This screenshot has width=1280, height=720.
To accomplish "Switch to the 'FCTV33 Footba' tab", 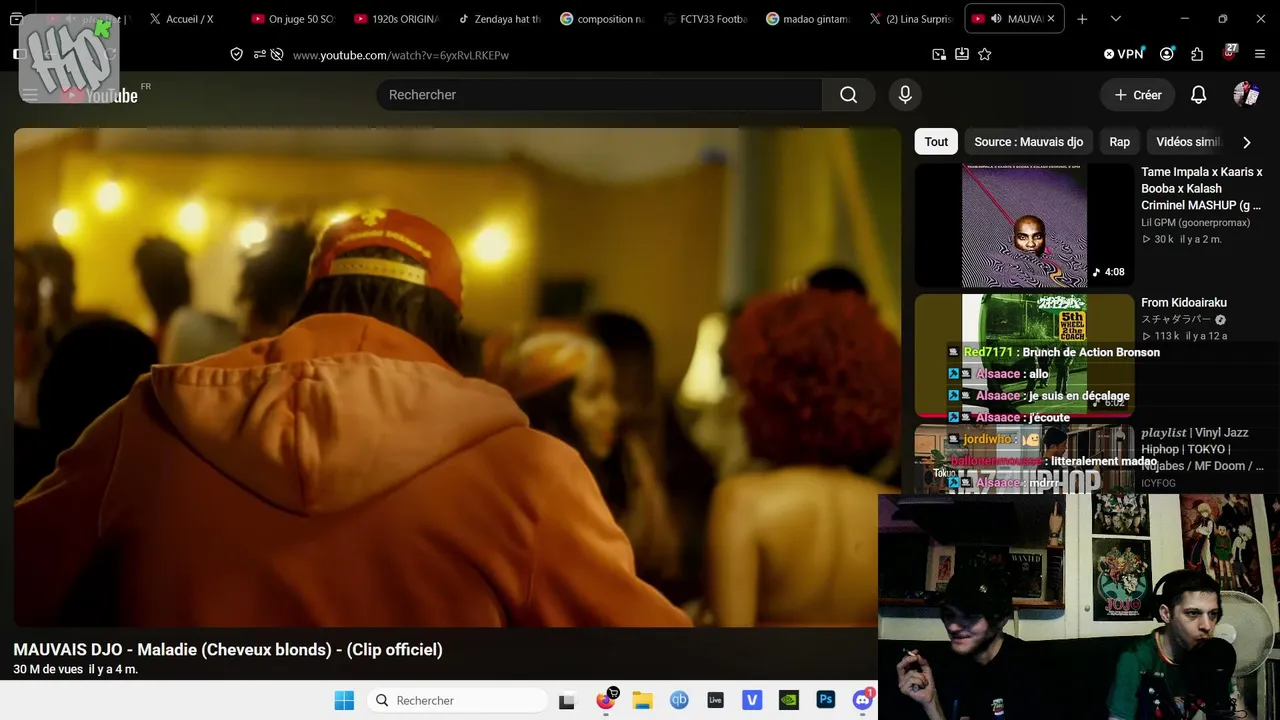I will (x=705, y=19).
